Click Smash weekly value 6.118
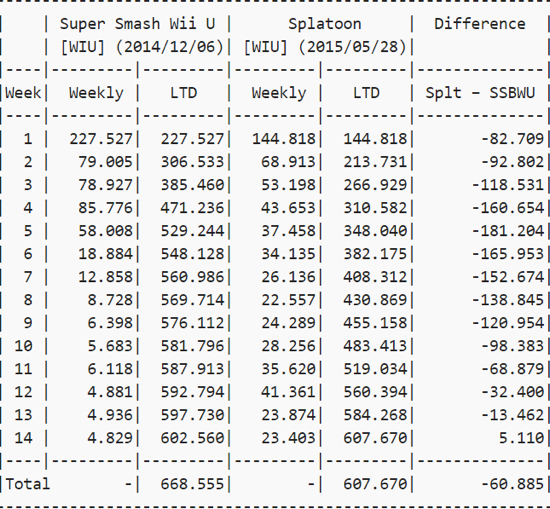 point(110,369)
